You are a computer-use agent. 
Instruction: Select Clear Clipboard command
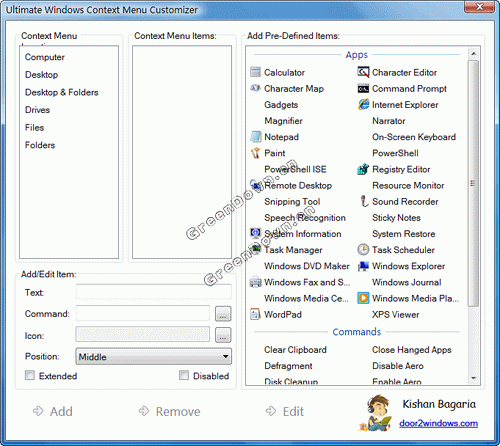[x=295, y=350]
